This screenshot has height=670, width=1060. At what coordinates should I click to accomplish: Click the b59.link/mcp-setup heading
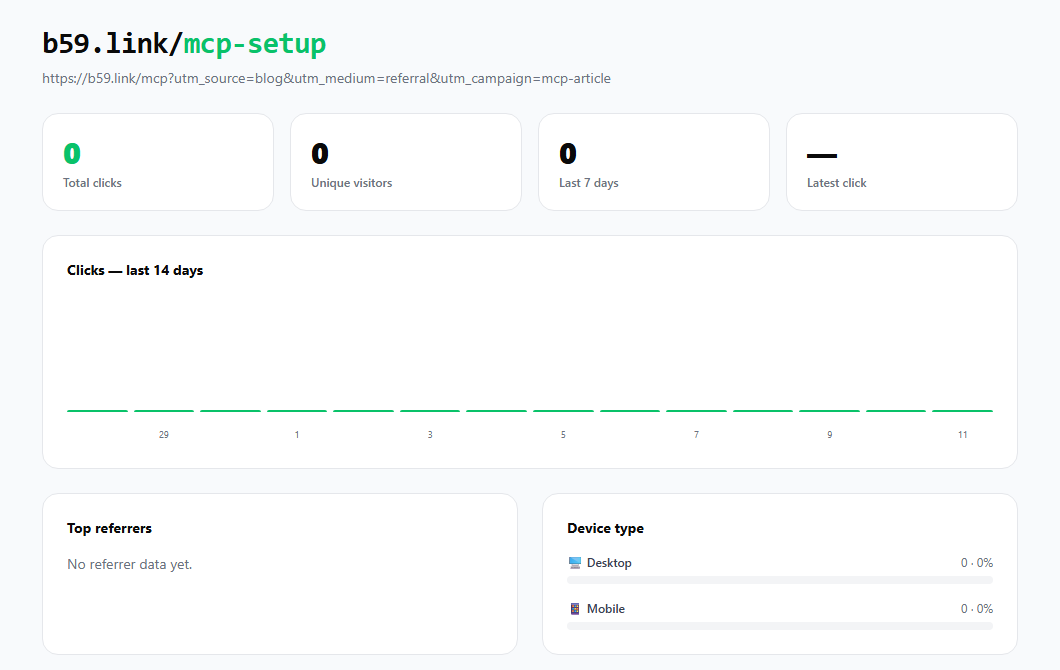(x=184, y=44)
